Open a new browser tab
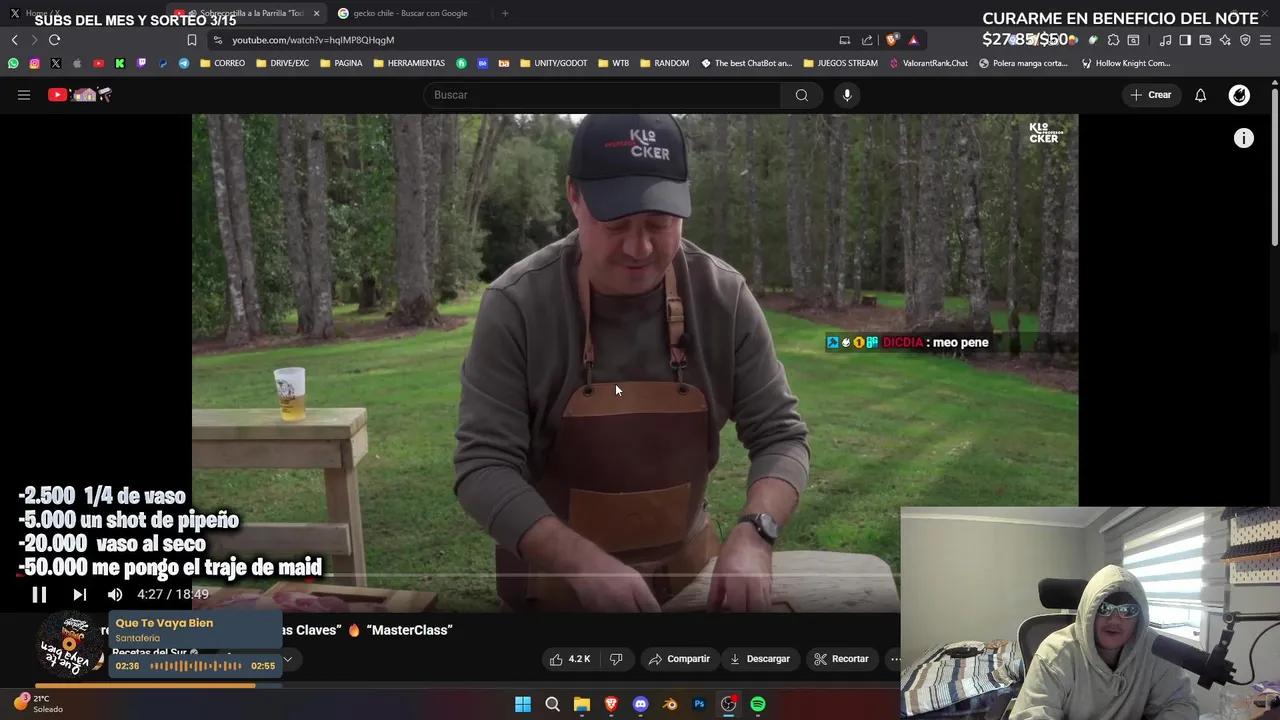 coord(505,13)
